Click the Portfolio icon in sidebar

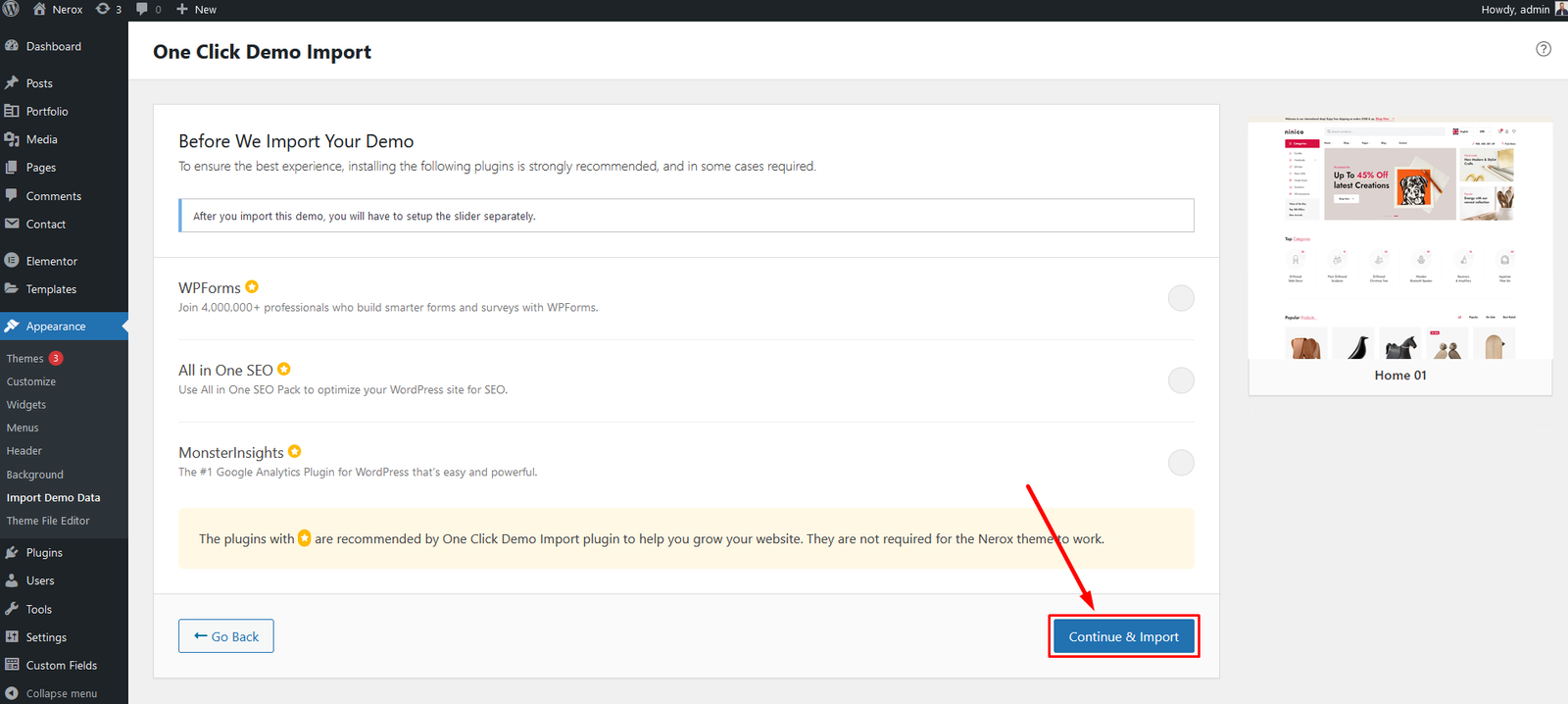coord(12,111)
